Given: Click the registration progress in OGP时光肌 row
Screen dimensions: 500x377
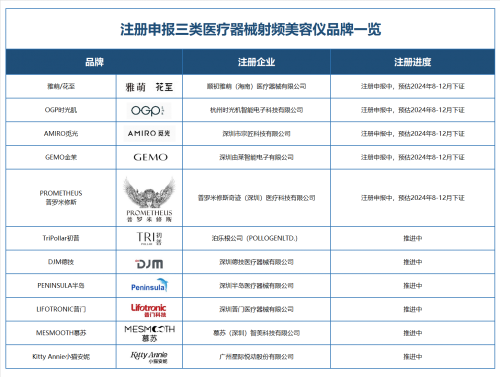Looking at the screenshot, I should tap(413, 110).
